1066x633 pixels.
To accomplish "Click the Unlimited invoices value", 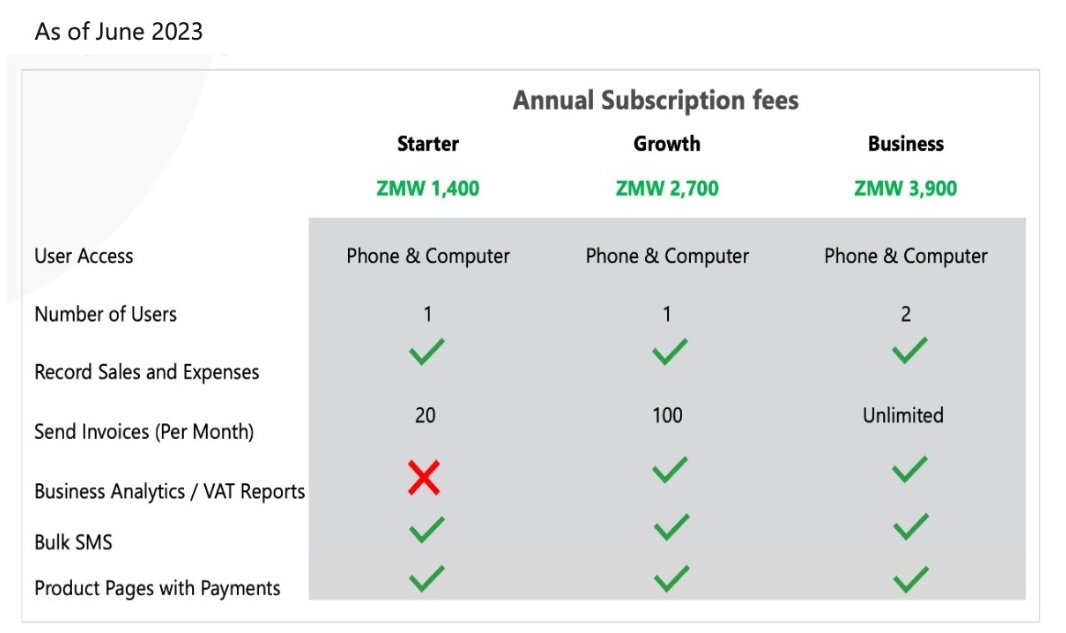I will pyautogui.click(x=903, y=415).
